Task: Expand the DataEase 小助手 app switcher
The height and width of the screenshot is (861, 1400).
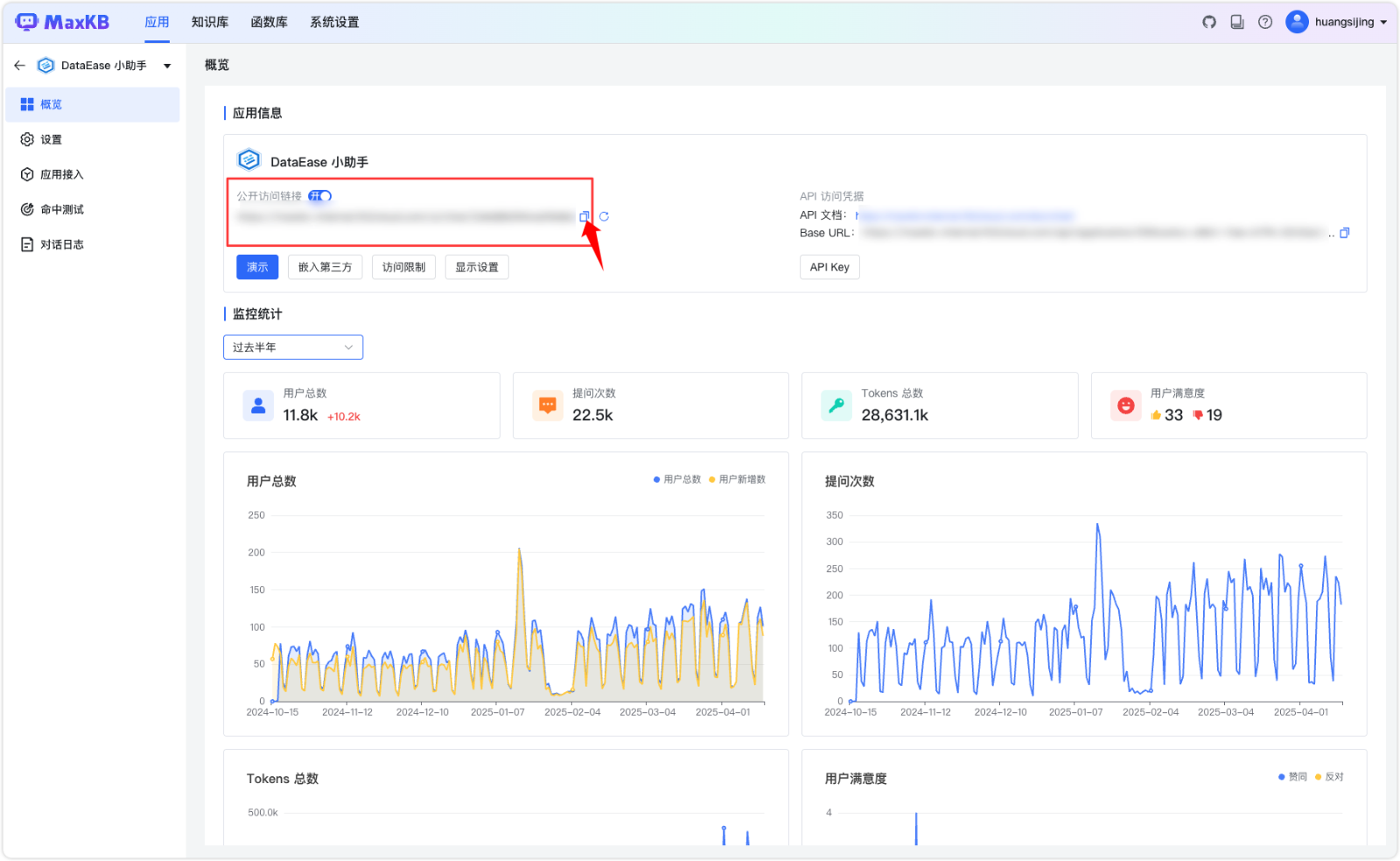Action: tap(167, 66)
